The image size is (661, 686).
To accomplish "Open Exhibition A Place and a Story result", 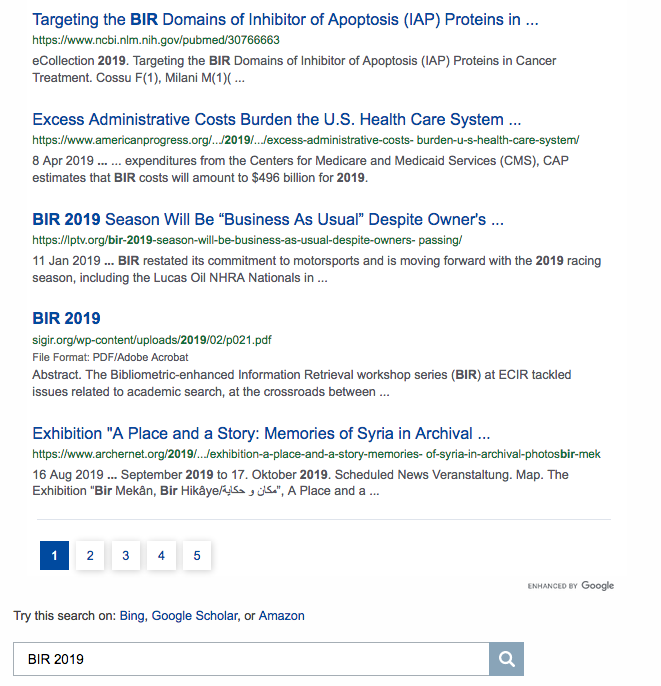I will [260, 433].
